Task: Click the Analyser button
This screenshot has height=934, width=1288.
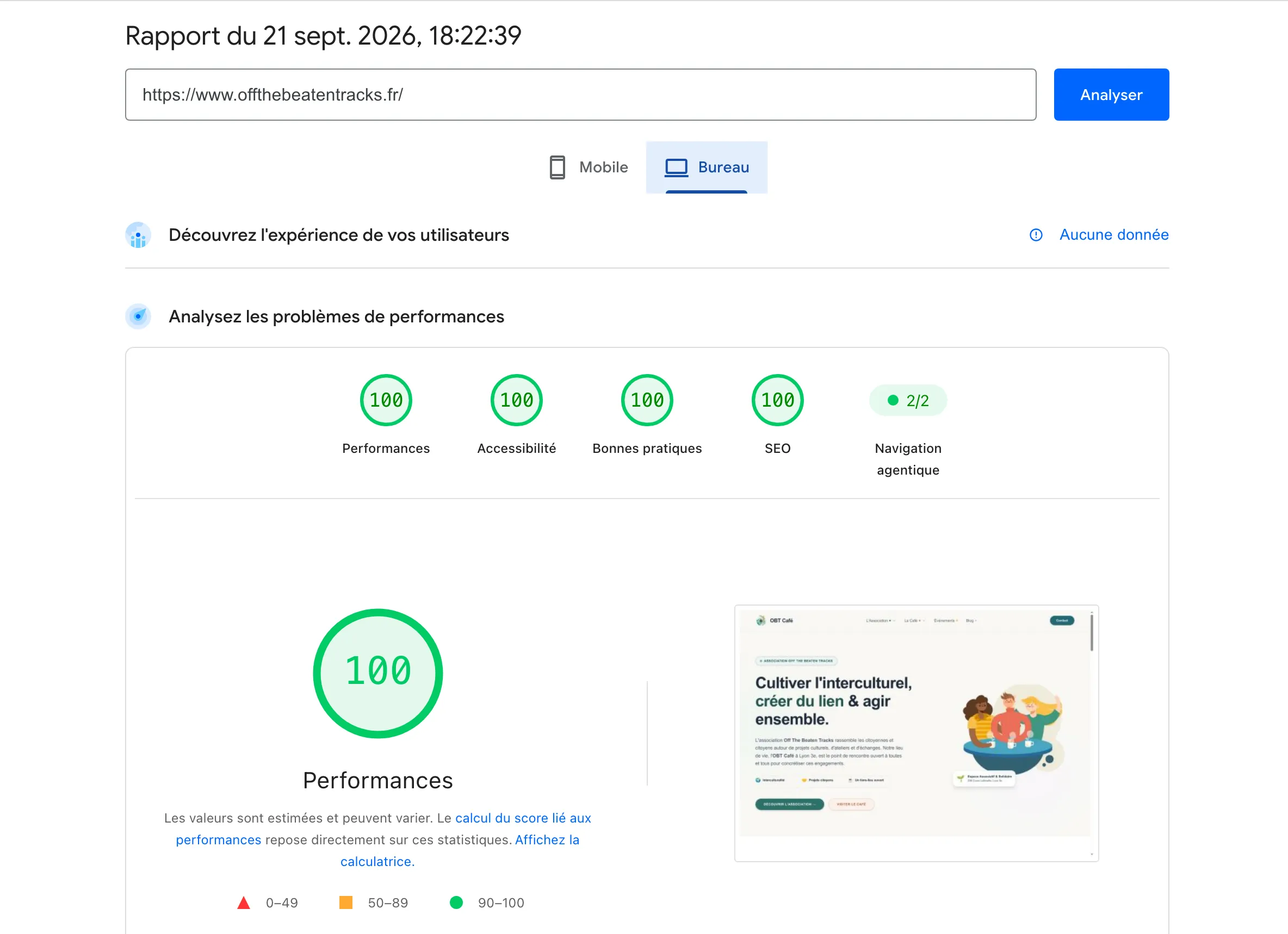Action: (1111, 95)
